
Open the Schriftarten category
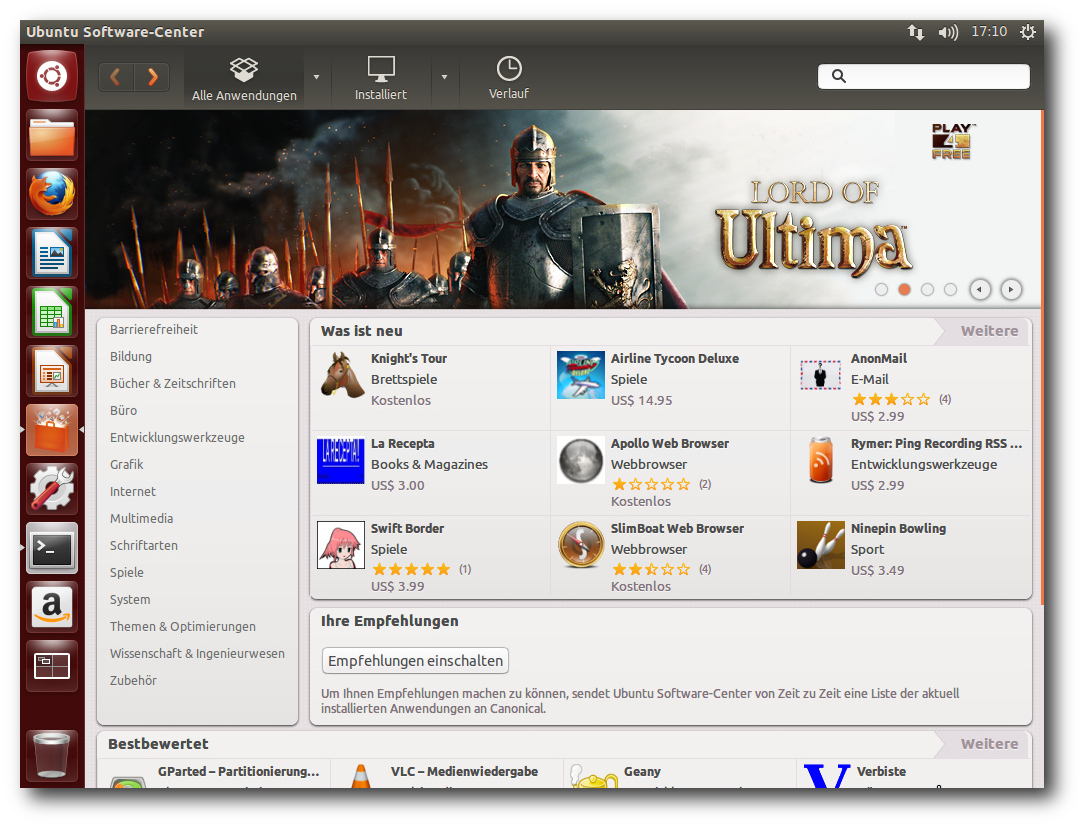(144, 545)
